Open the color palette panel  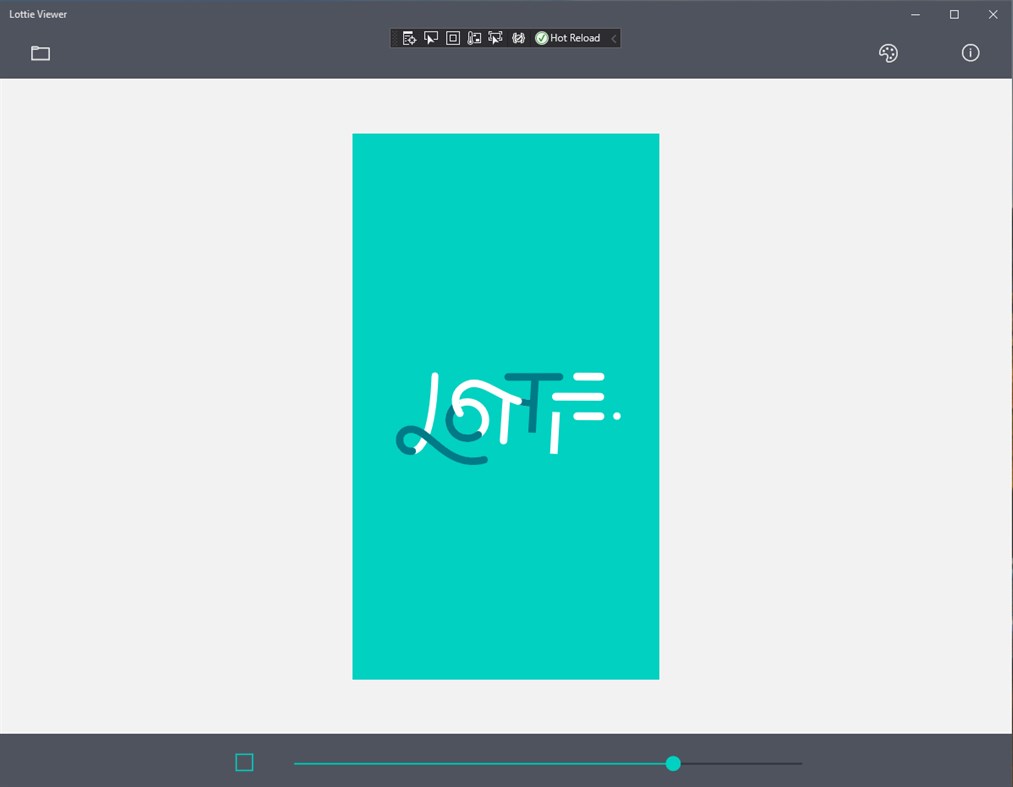(888, 53)
